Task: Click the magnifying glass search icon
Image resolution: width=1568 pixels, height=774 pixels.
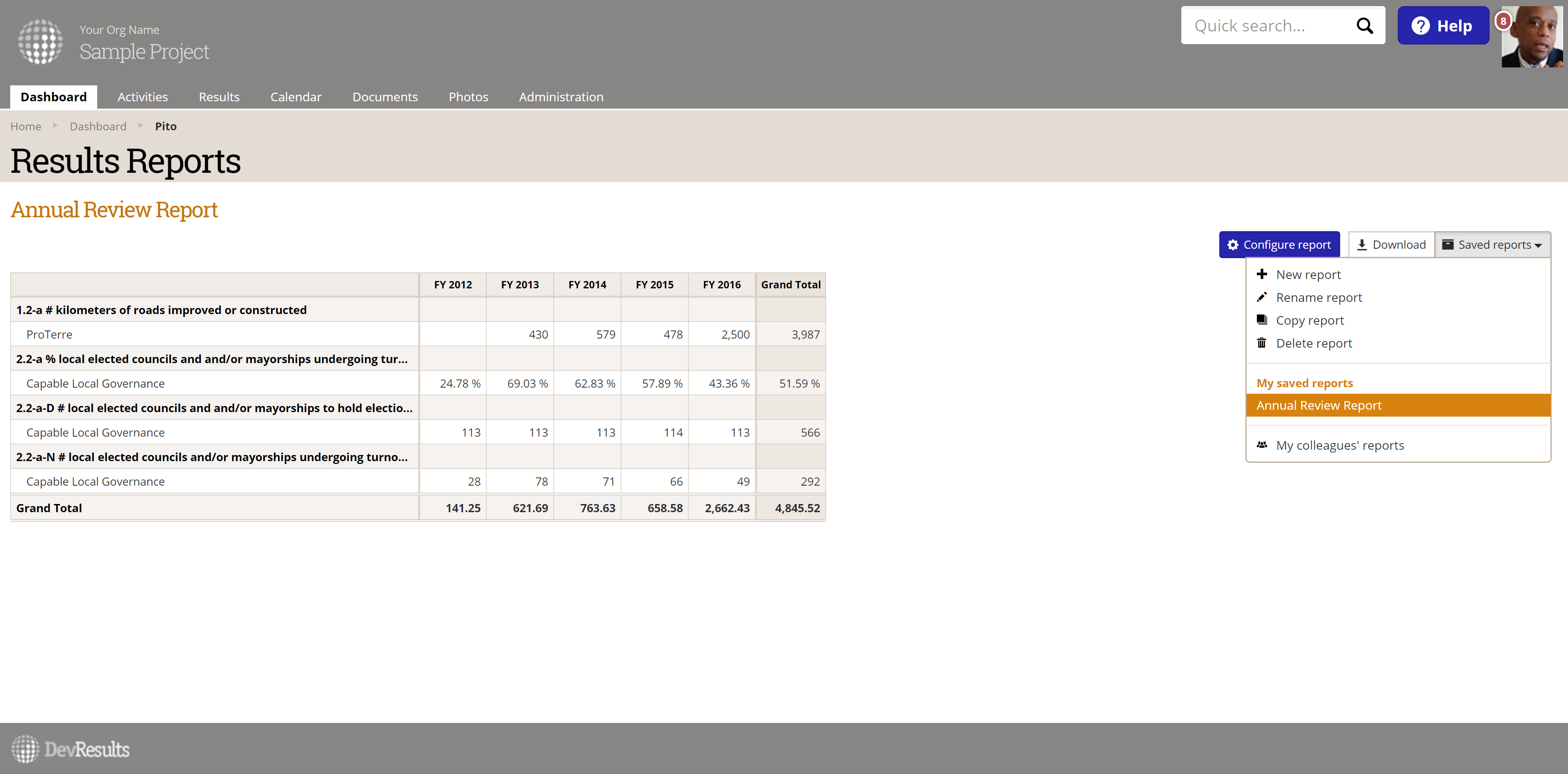Action: (1365, 26)
